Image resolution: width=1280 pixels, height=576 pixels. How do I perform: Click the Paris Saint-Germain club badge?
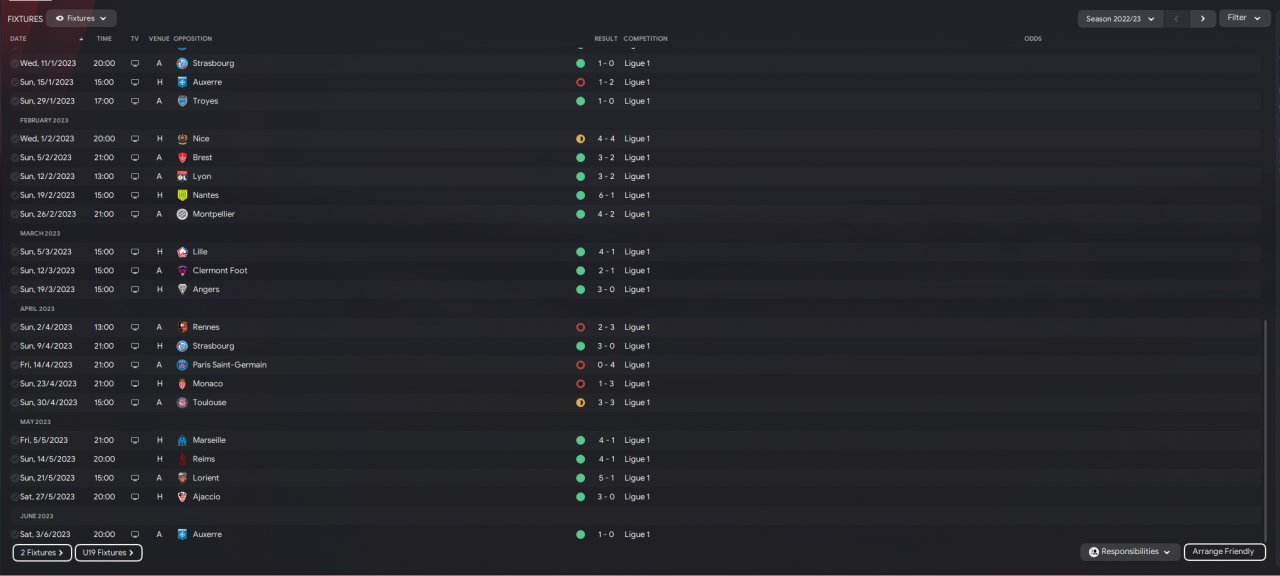[x=182, y=365]
